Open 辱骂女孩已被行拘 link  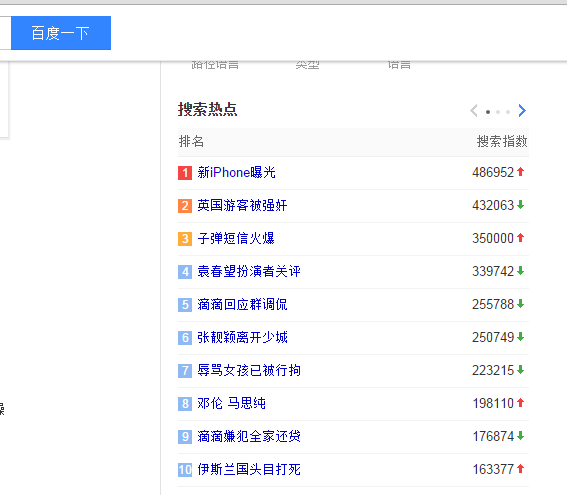point(249,370)
